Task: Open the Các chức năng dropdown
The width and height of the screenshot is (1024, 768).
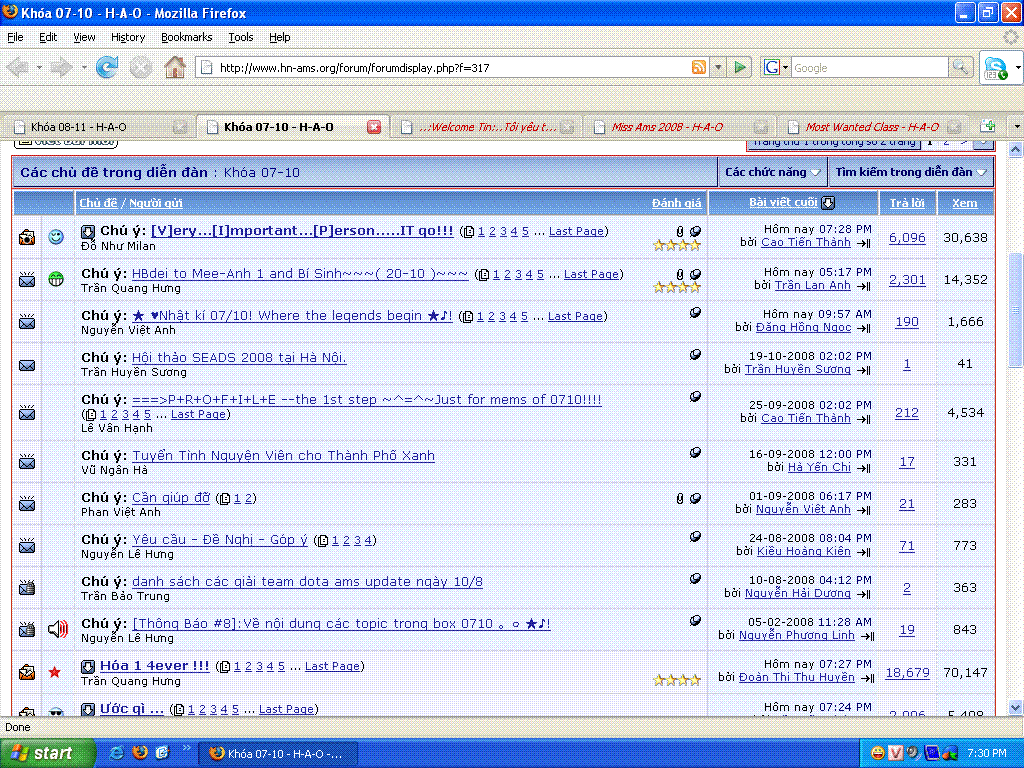Action: point(773,172)
